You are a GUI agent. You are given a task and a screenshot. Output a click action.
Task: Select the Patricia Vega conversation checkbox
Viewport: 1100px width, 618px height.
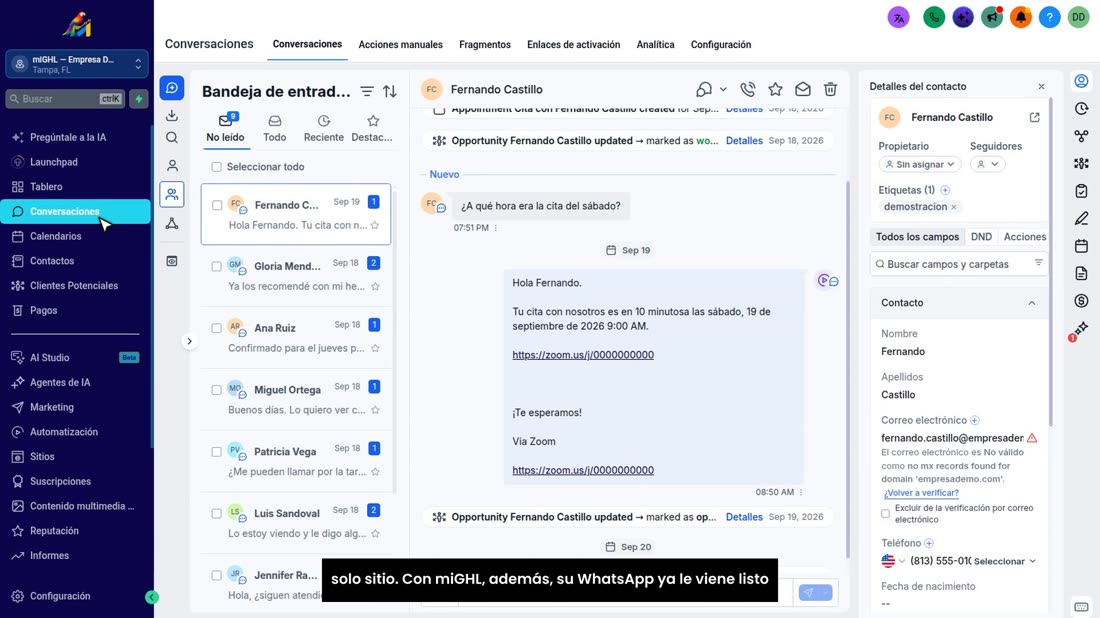coord(217,452)
